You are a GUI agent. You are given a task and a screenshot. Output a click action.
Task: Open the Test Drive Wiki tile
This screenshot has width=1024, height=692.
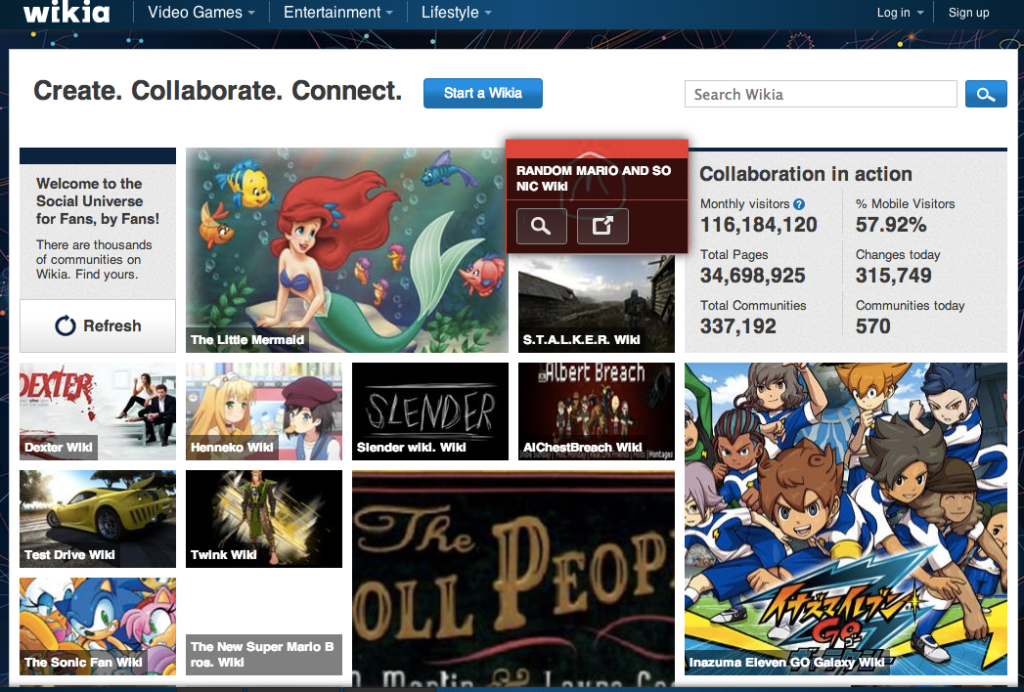(98, 518)
